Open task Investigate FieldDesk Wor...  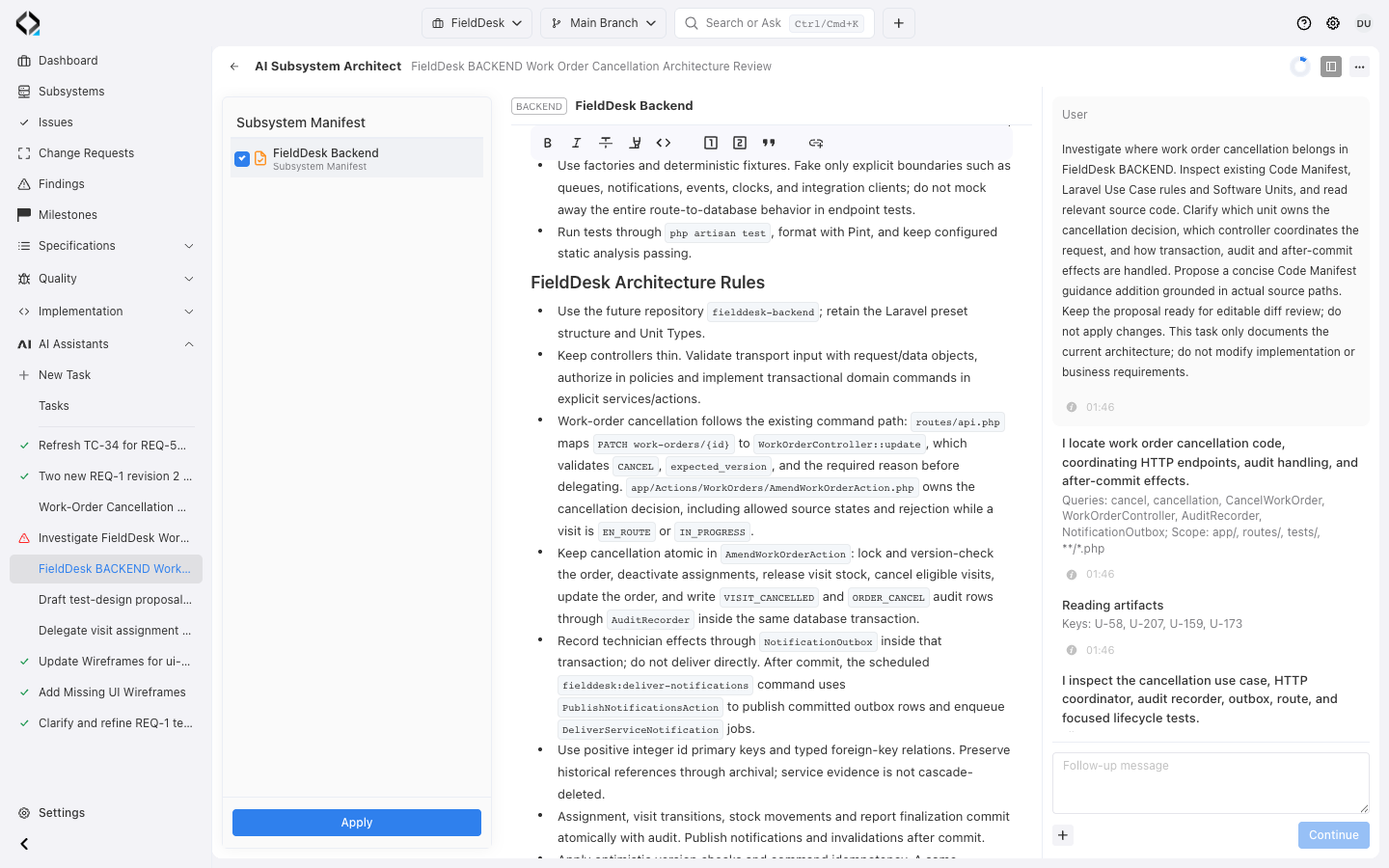pos(106,538)
